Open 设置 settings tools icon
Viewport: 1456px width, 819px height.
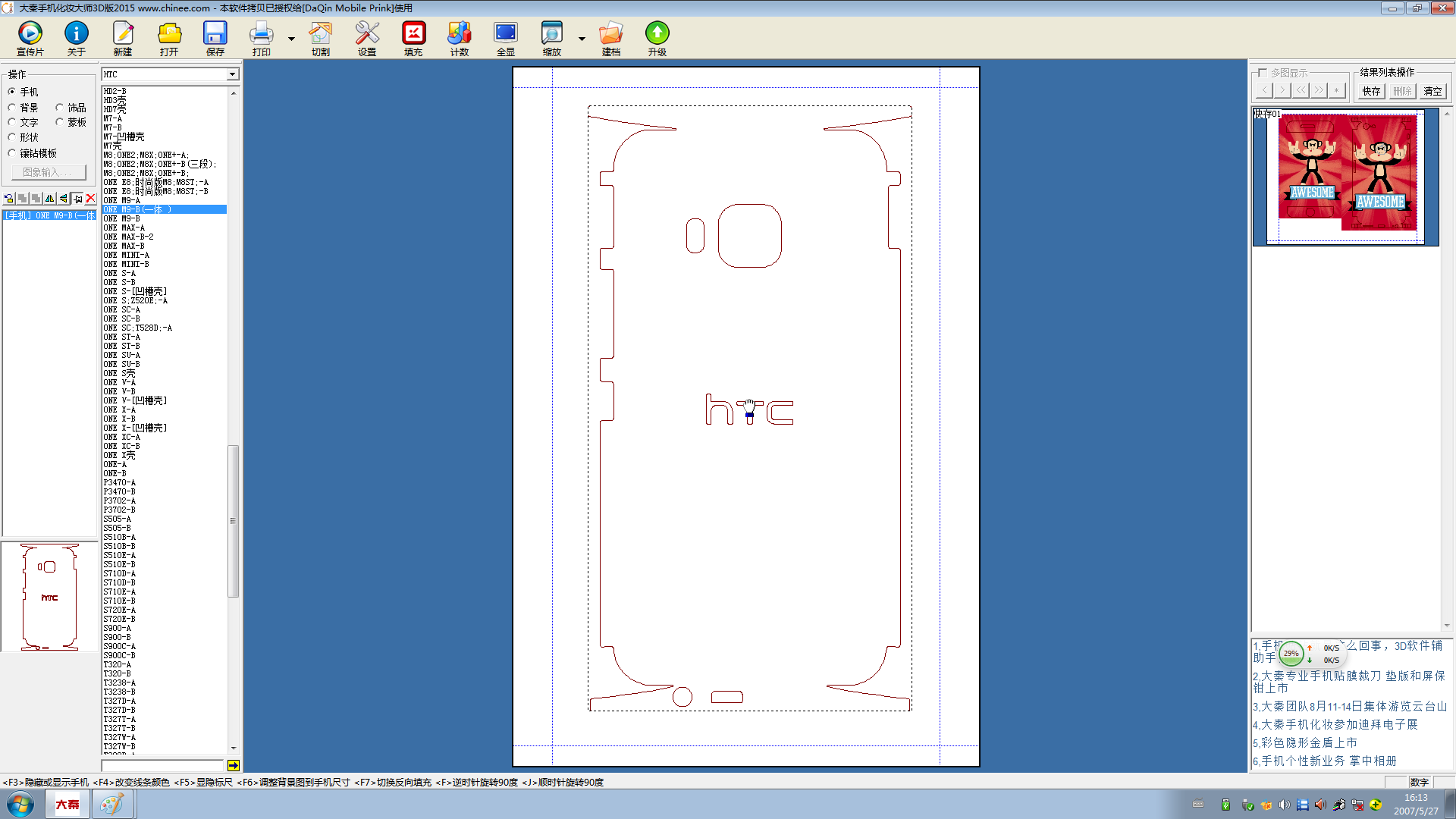[367, 38]
